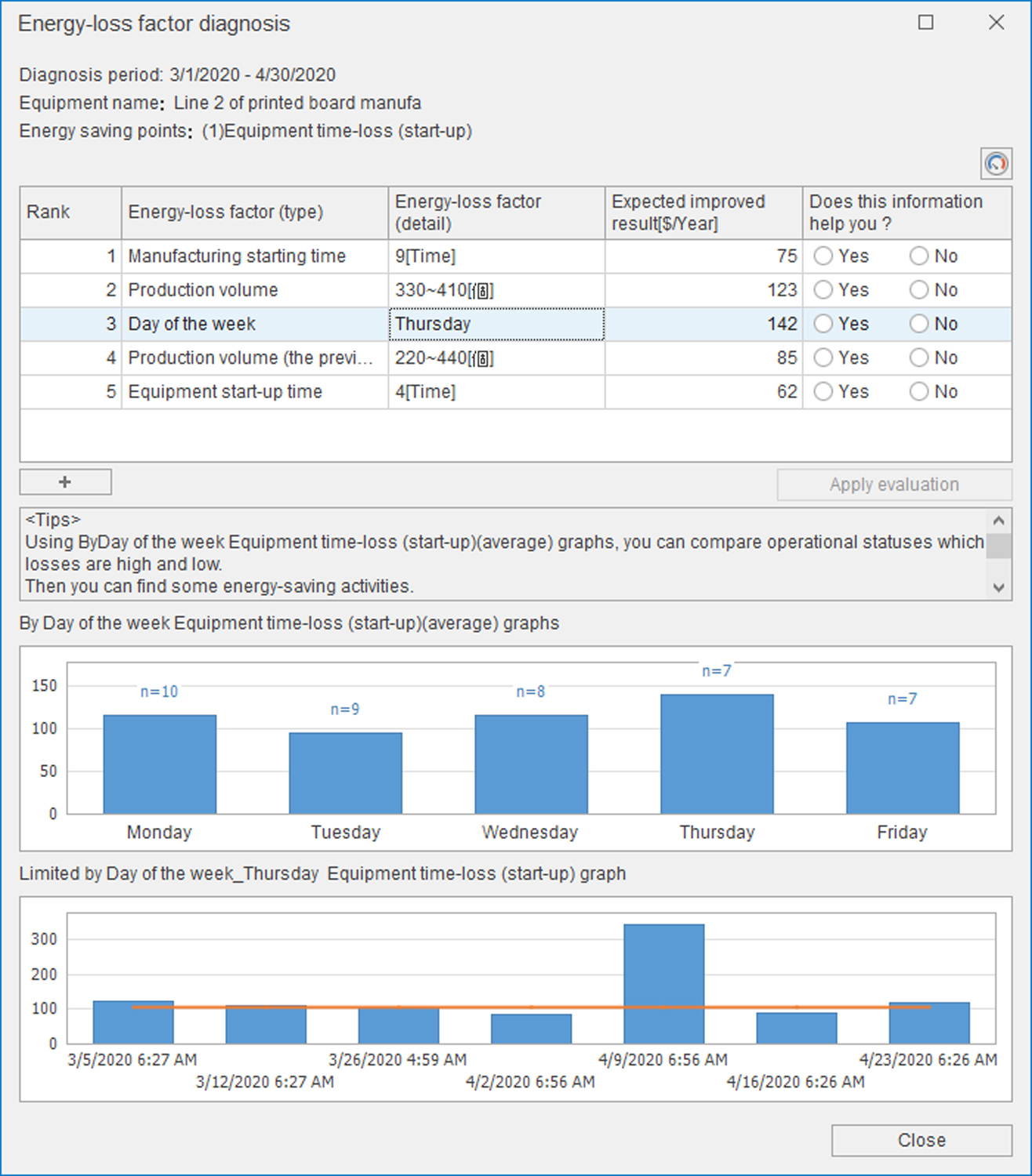Image resolution: width=1032 pixels, height=1176 pixels.
Task: Select the Thursday bar in weekday graph
Action: [x=717, y=753]
